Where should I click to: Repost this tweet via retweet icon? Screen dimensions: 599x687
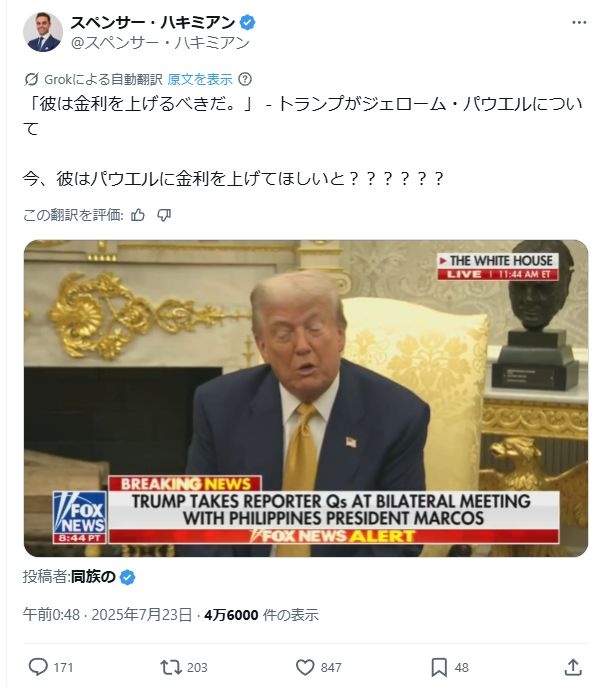pyautogui.click(x=170, y=667)
